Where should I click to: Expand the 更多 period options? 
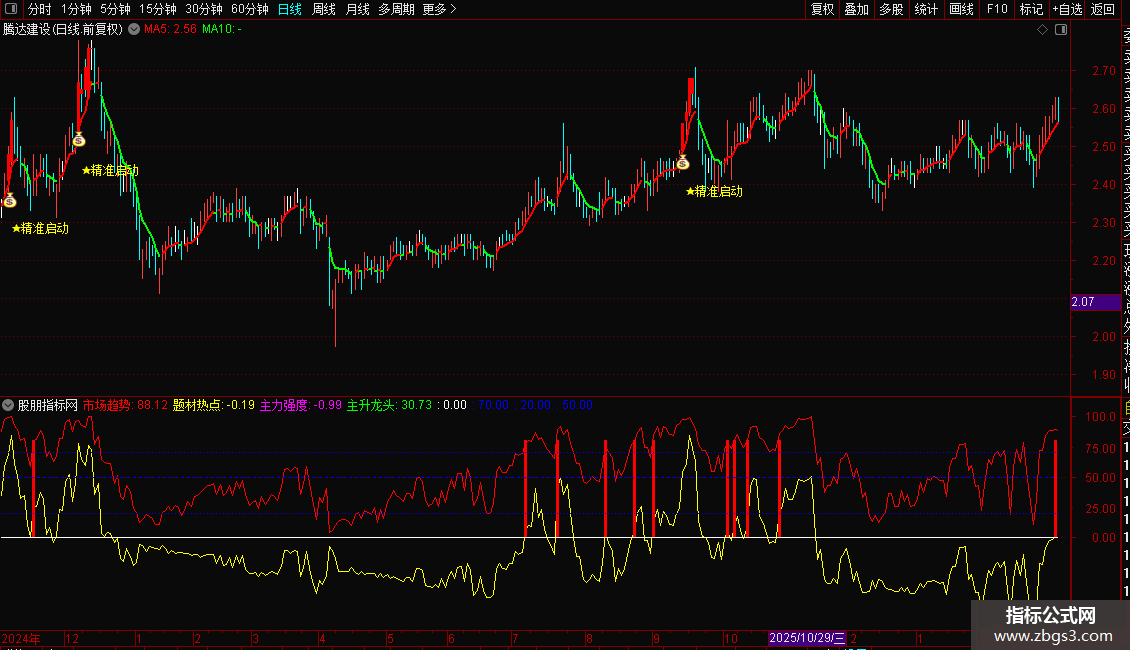(440, 9)
